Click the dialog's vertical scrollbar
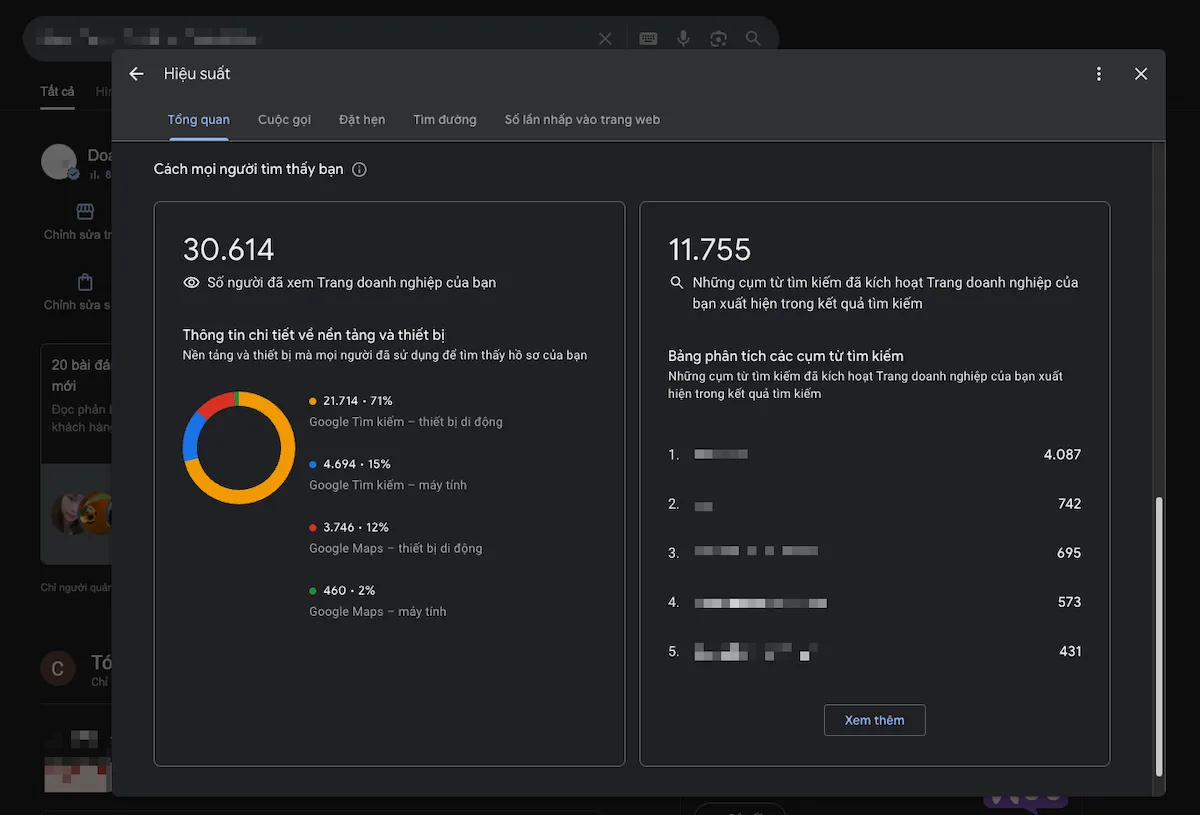Viewport: 1200px width, 815px height. (x=1159, y=630)
